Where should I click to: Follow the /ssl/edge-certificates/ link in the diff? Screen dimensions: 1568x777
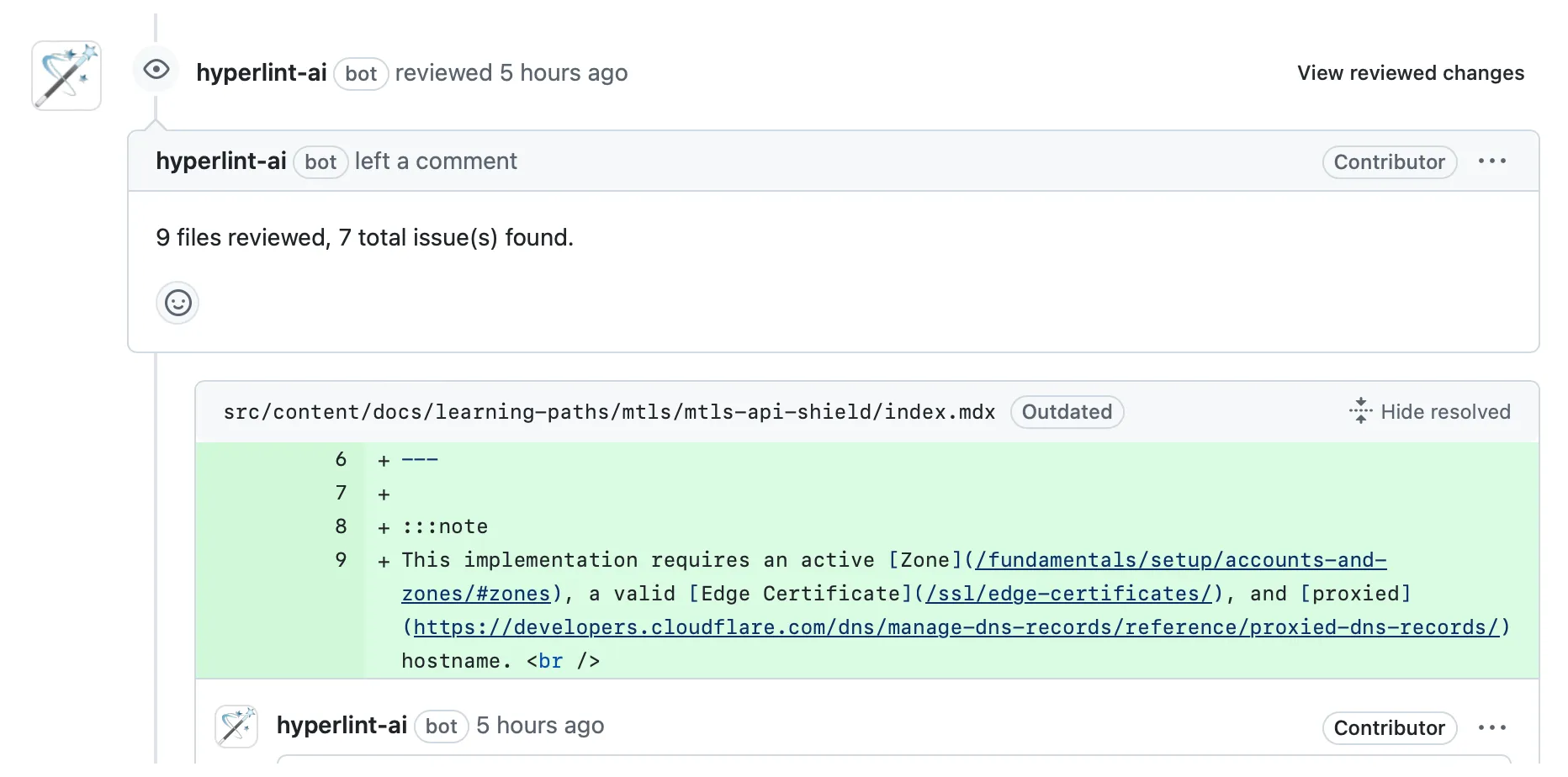coord(1068,594)
